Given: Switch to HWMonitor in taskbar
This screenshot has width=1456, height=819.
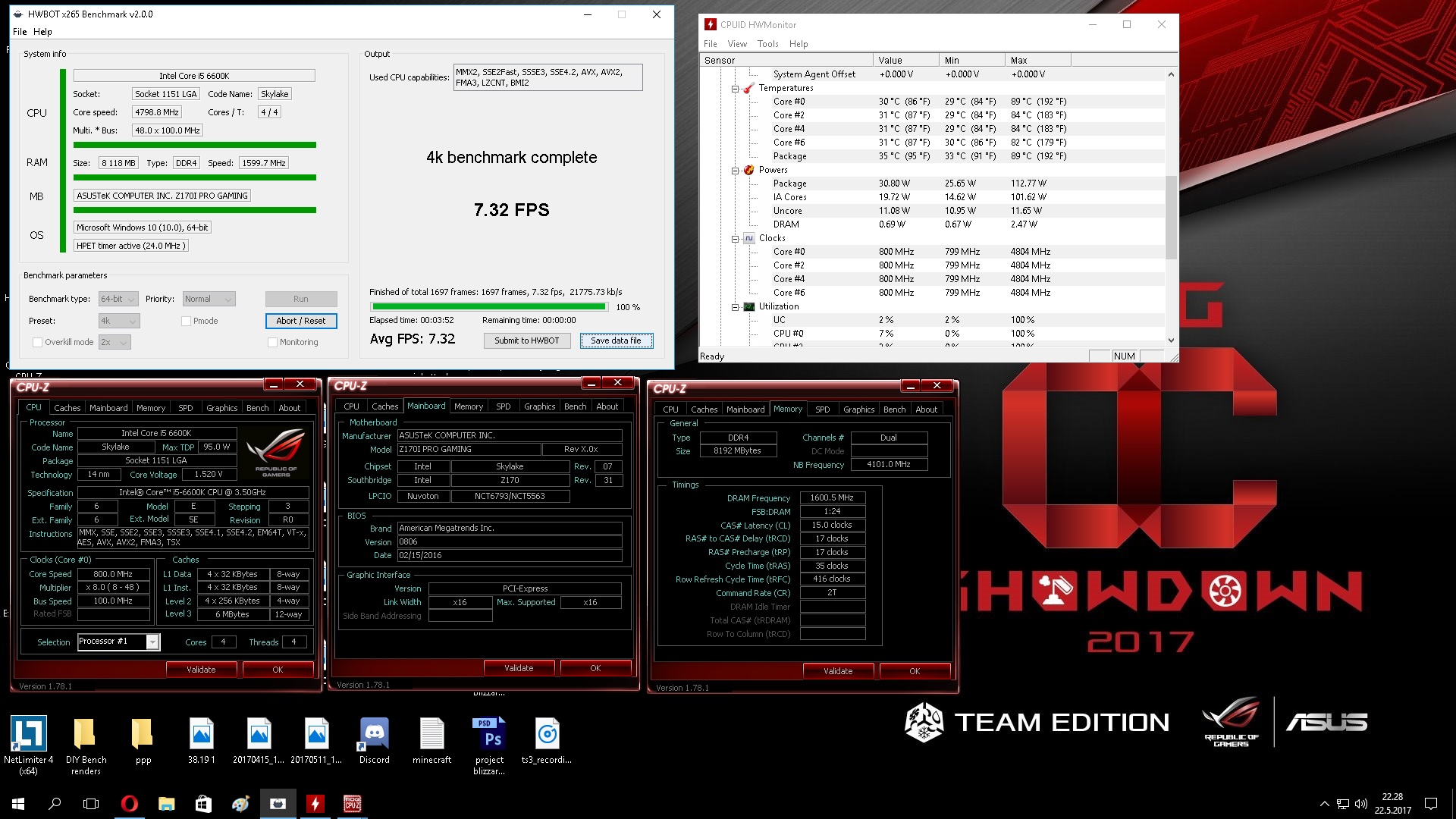Looking at the screenshot, I should click(315, 804).
